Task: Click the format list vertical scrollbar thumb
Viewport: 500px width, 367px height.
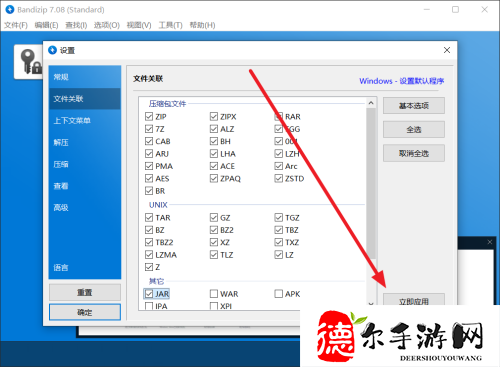Action: 371,183
